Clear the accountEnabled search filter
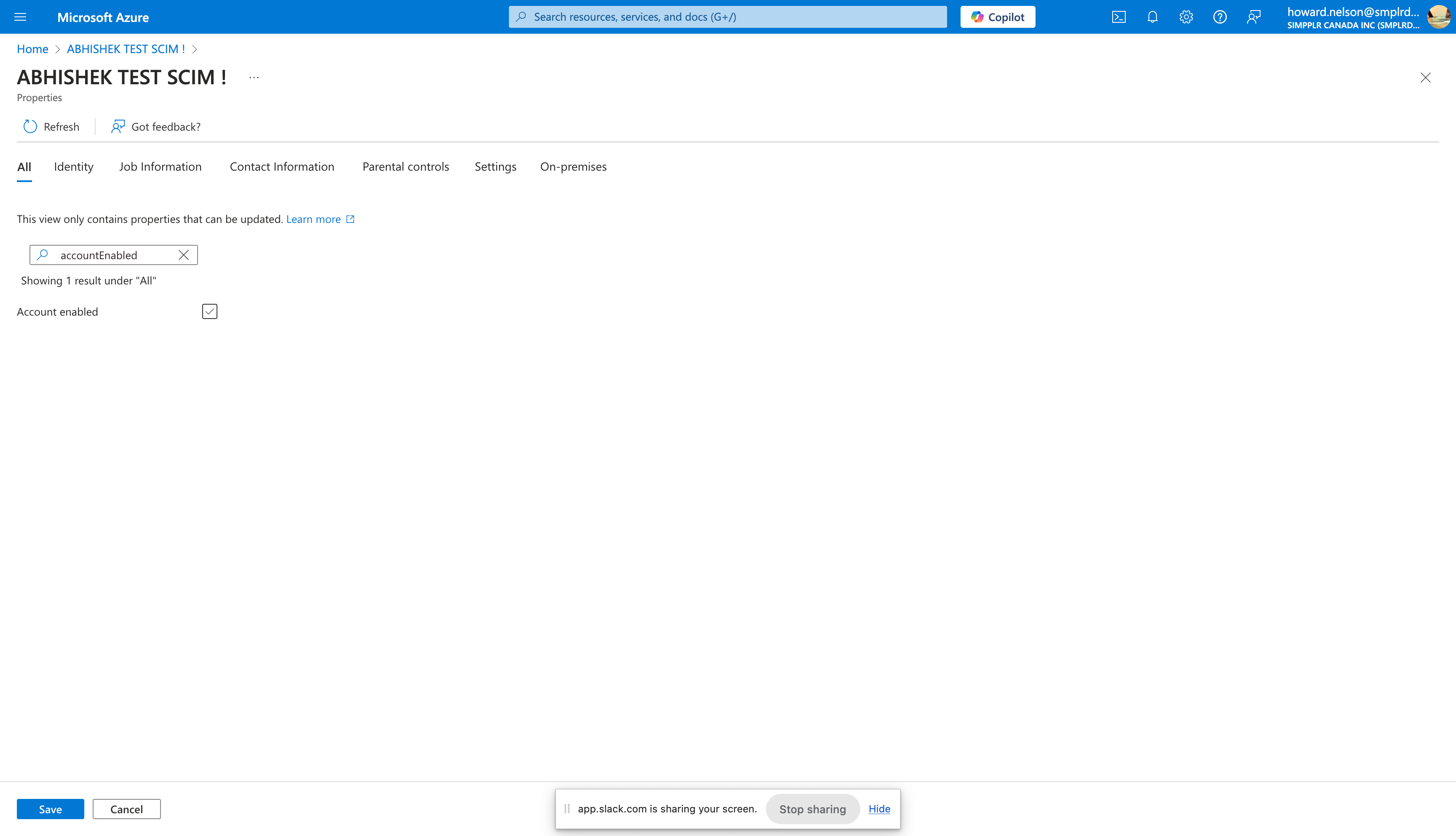 pyautogui.click(x=184, y=255)
